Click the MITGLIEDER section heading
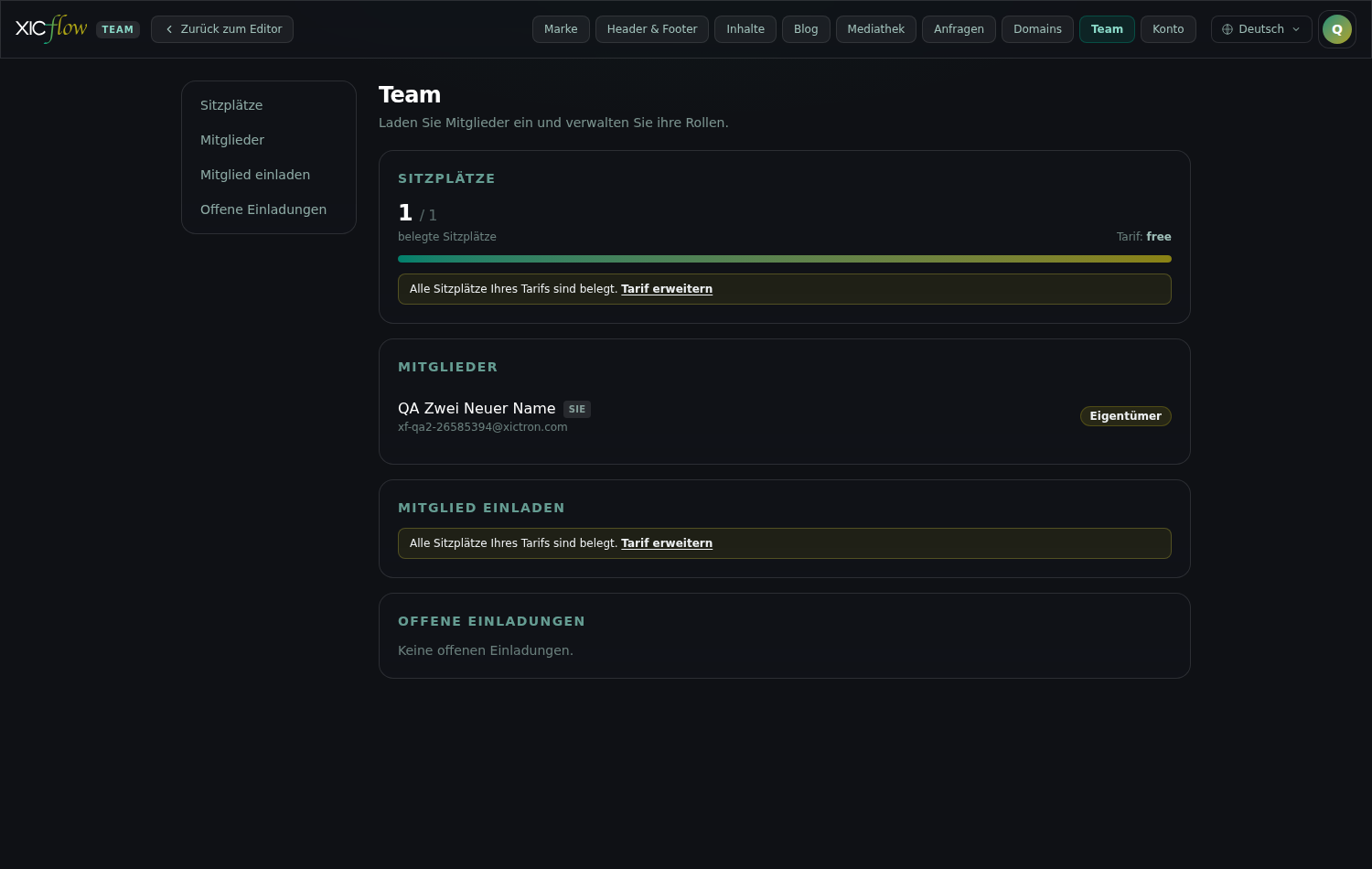 pos(448,367)
